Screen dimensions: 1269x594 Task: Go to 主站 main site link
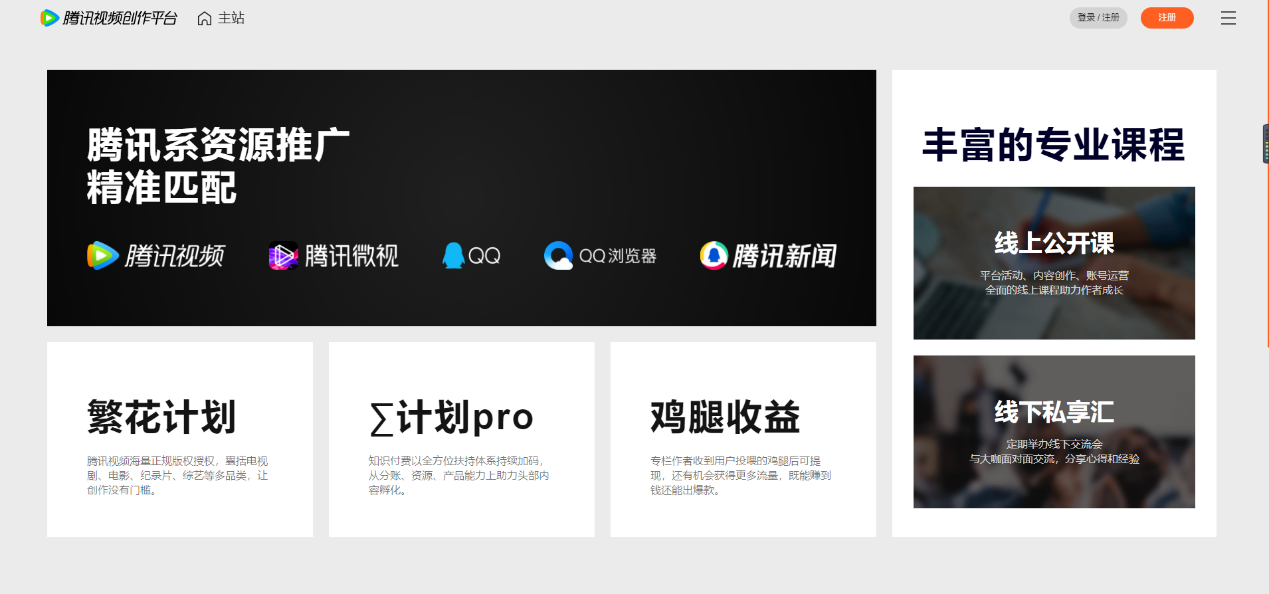[231, 18]
